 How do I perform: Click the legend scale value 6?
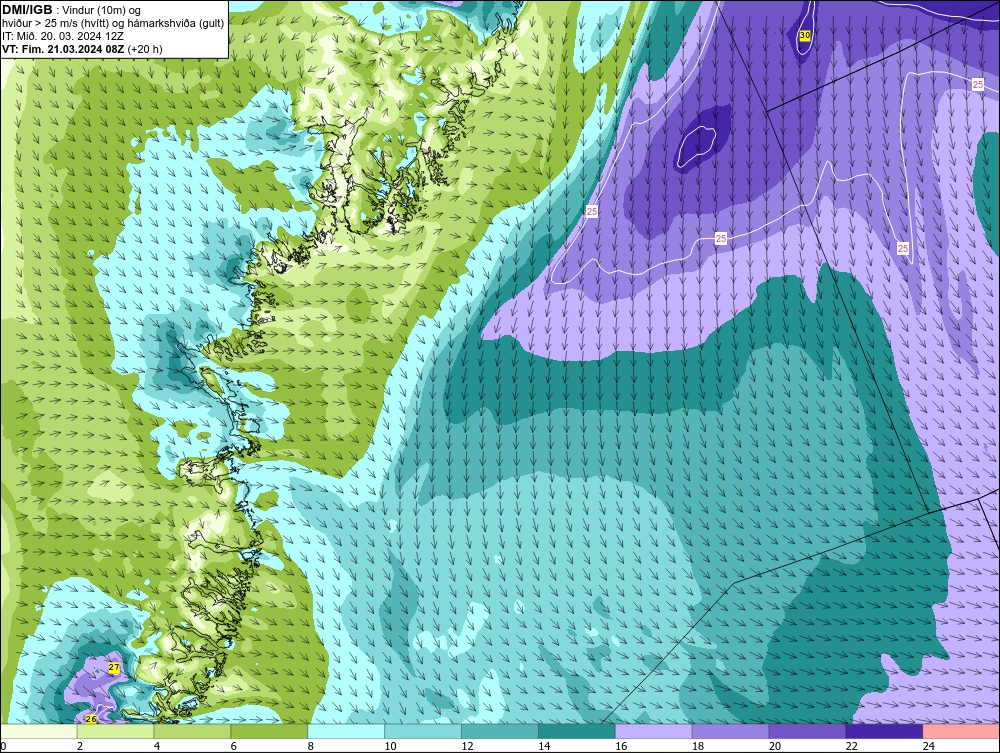click(233, 746)
